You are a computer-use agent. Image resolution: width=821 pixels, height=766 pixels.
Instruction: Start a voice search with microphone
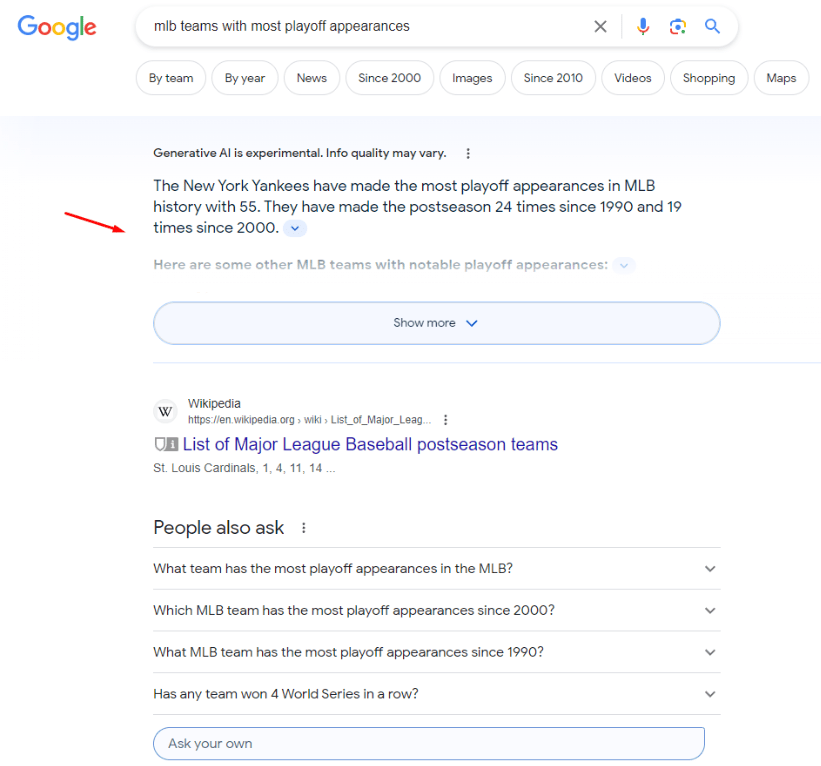tap(644, 27)
